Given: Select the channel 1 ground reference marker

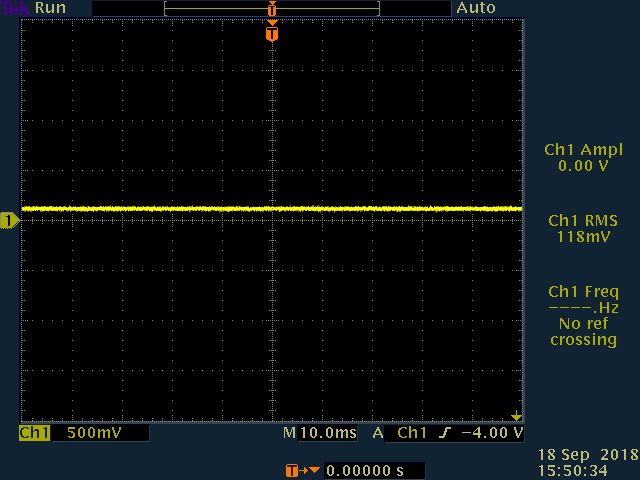Looking at the screenshot, I should pyautogui.click(x=10, y=220).
